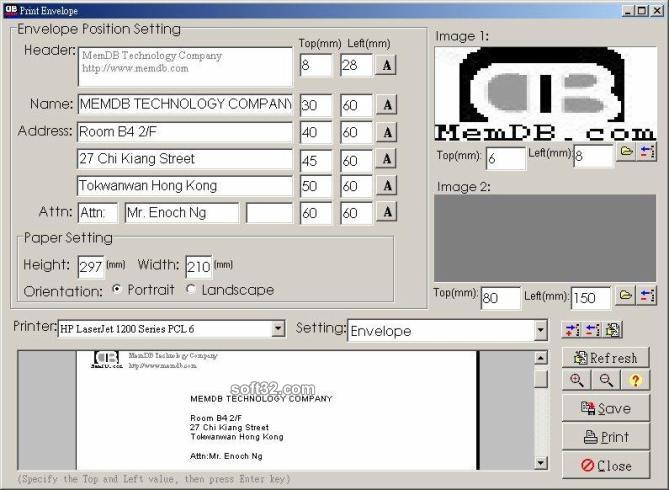Open font settings for Tokwanwan Hong Kong row
The height and width of the screenshot is (490, 669).
(386, 186)
